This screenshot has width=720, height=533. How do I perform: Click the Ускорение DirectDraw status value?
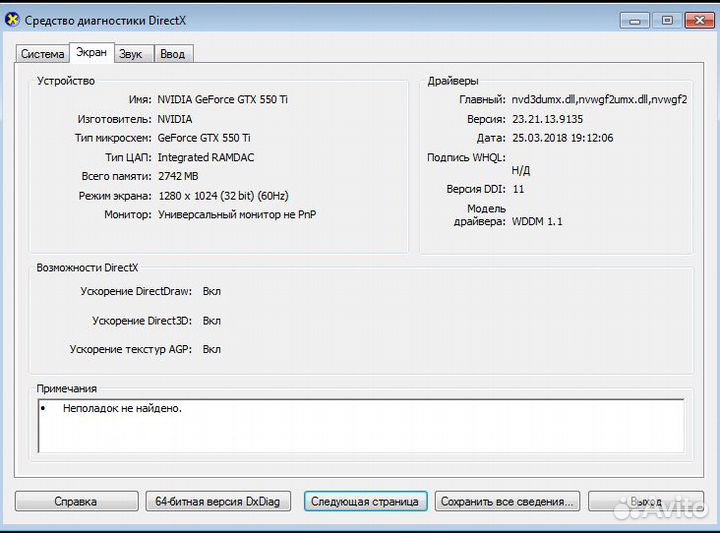pos(211,292)
